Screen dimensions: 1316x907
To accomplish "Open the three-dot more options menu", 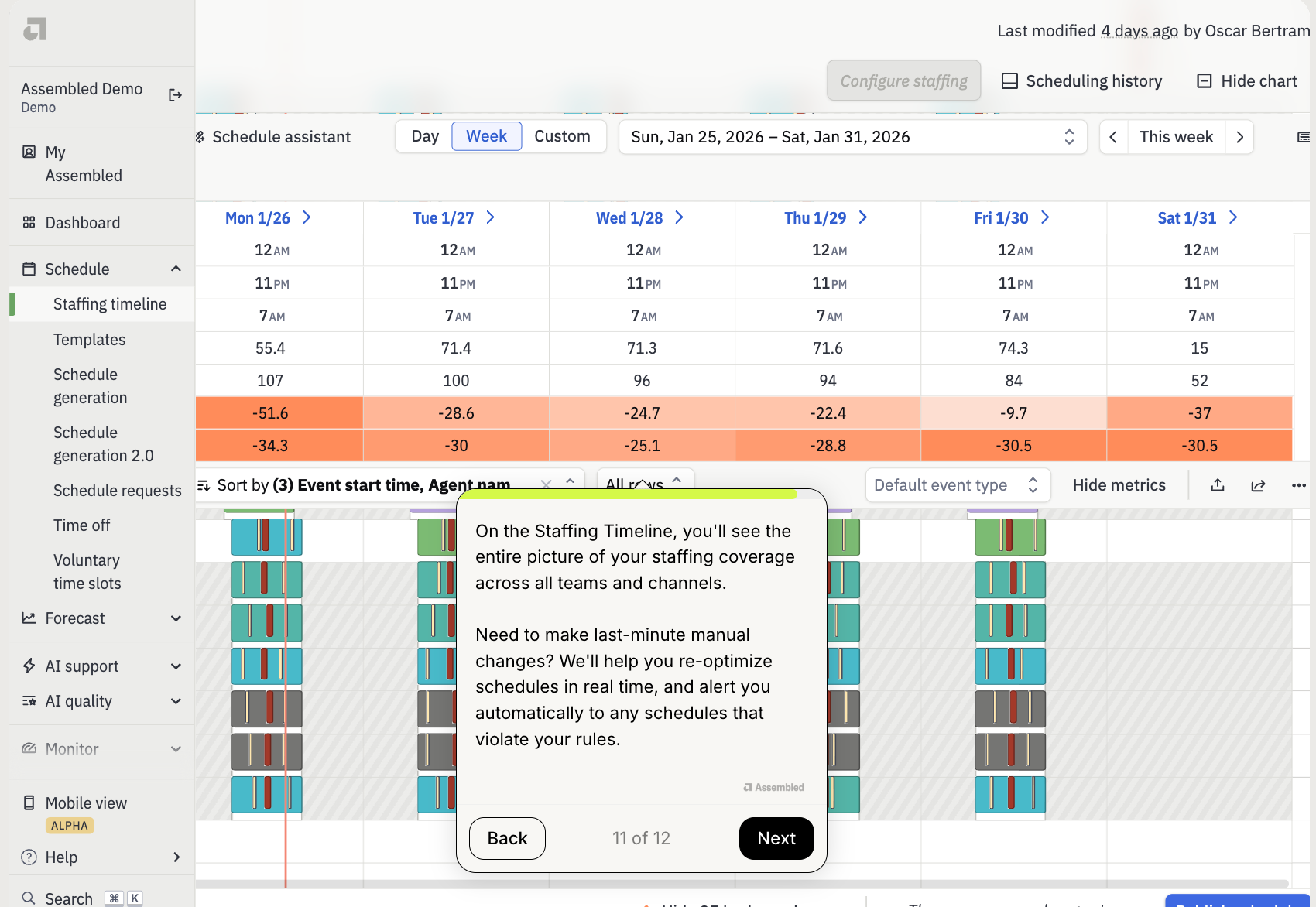I will tap(1298, 485).
